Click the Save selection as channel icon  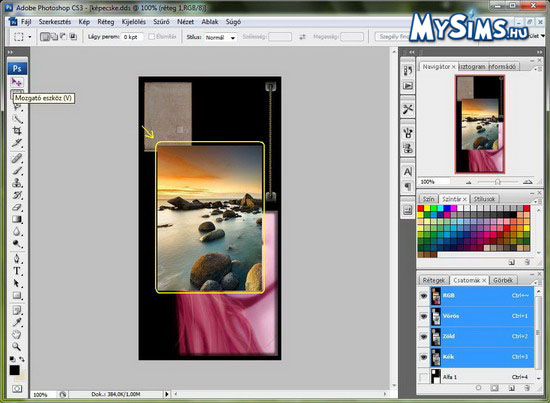(x=495, y=388)
